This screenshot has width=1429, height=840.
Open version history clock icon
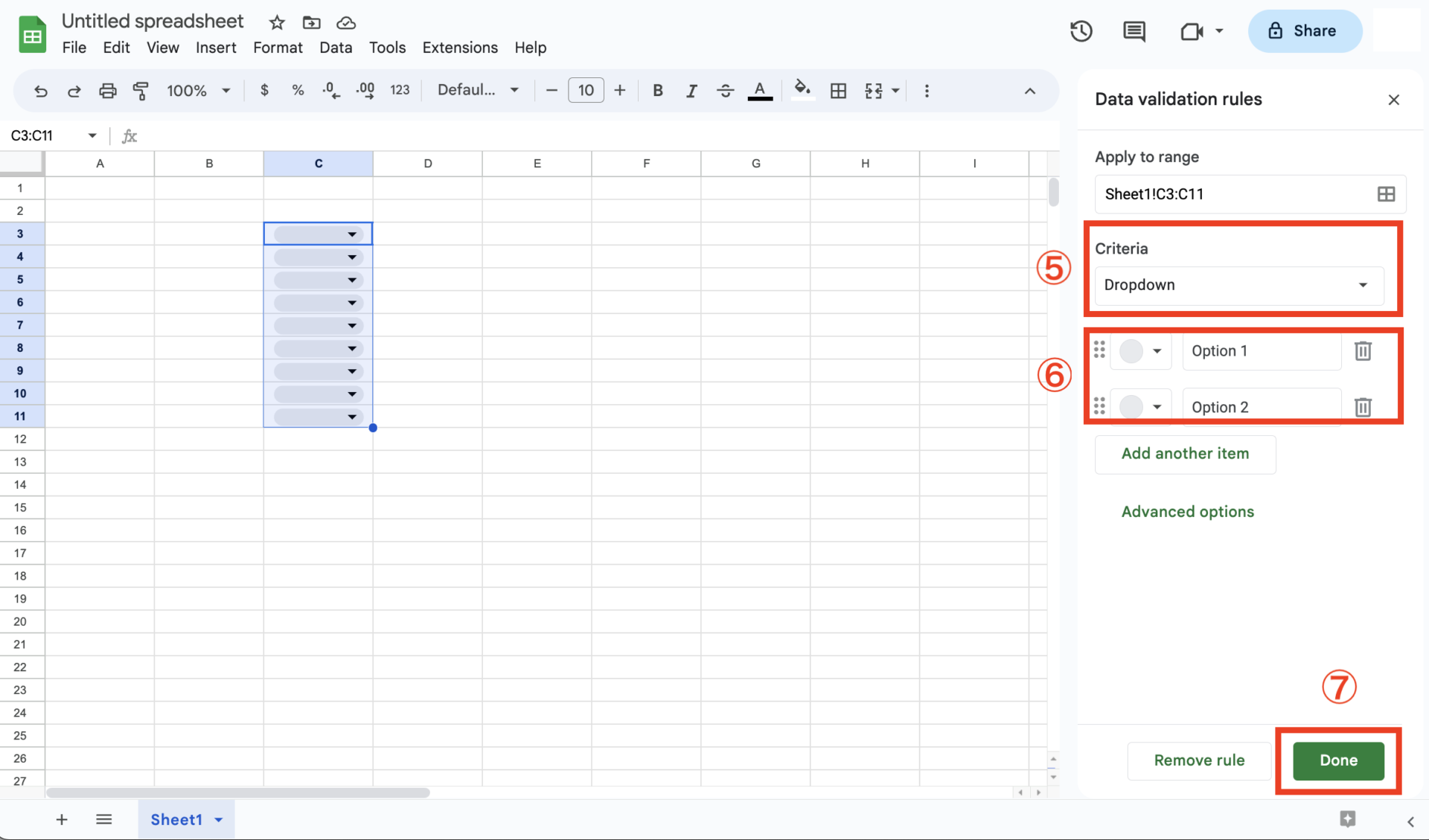[x=1081, y=31]
